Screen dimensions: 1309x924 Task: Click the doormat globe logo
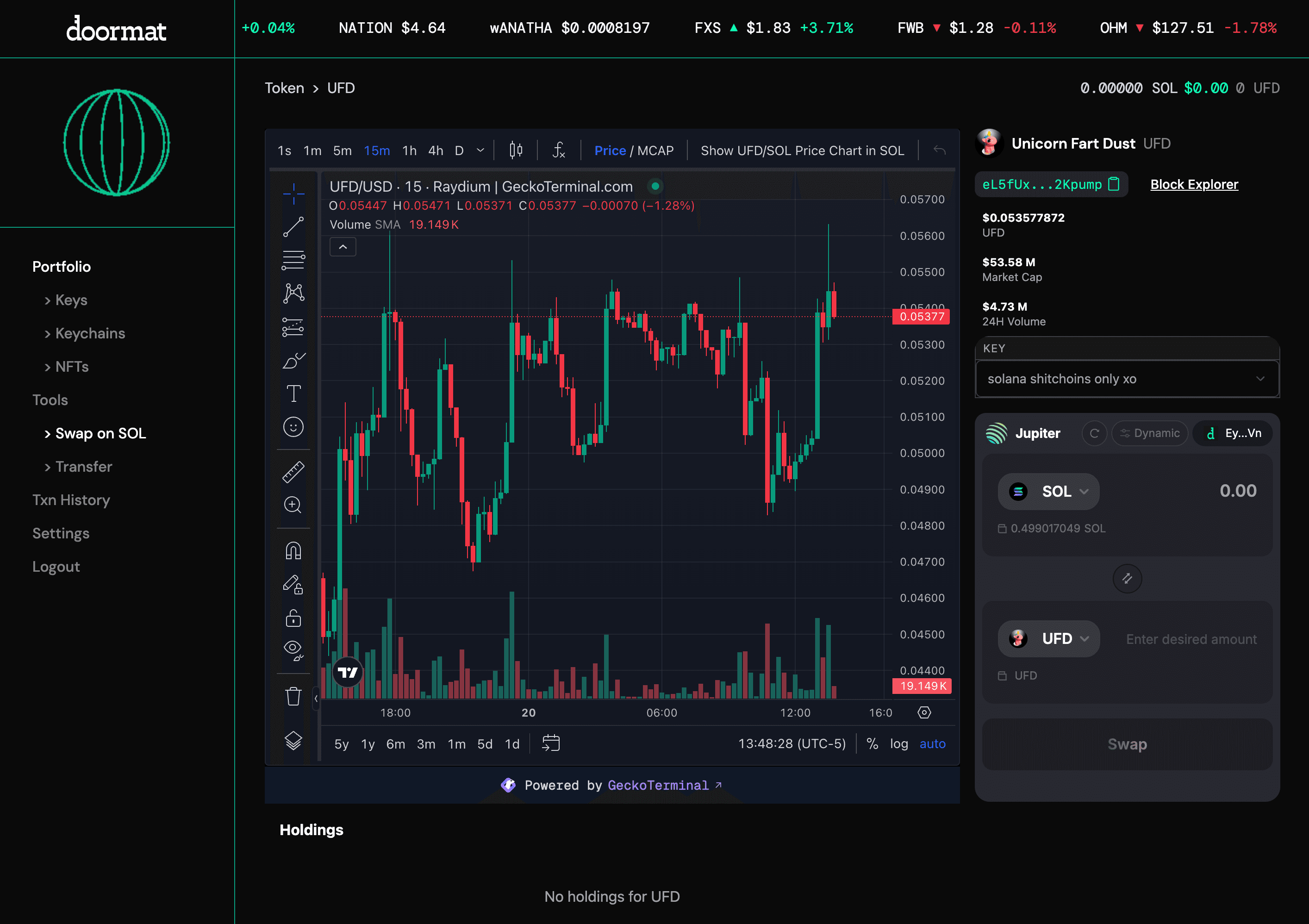pyautogui.click(x=116, y=143)
